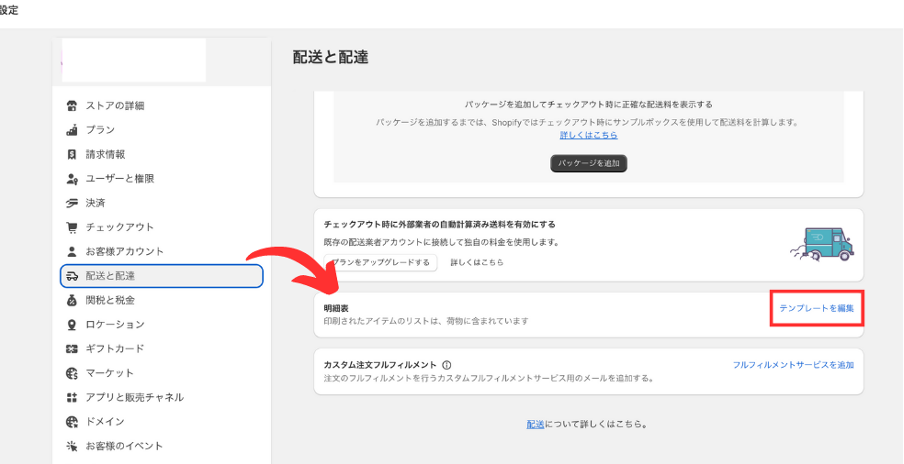Click テンプレートを編集 link for 明細表
Image resolution: width=904 pixels, height=464 pixels.
point(816,308)
